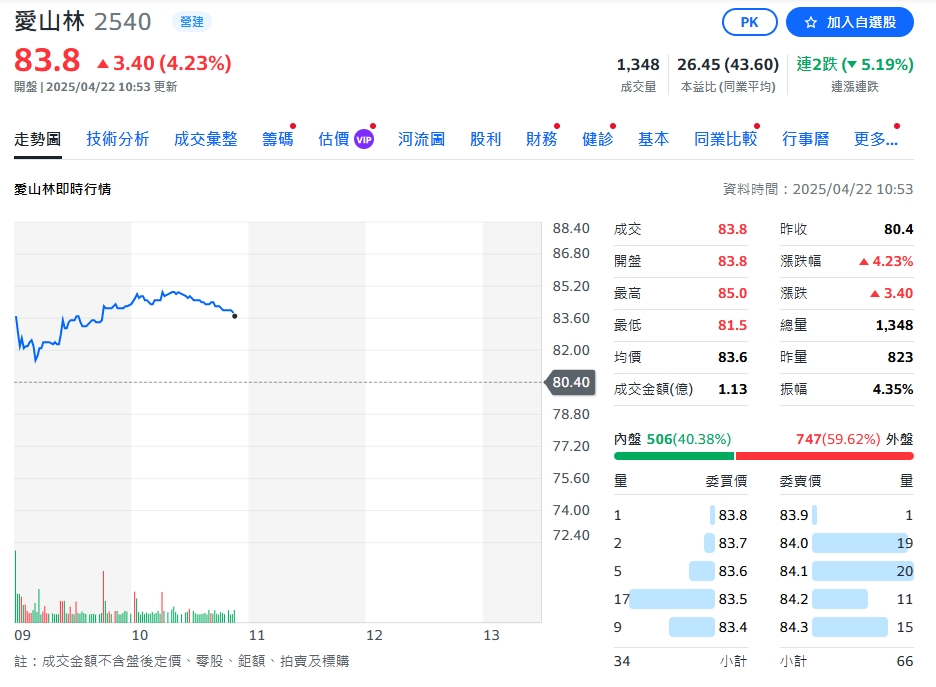Click the 80.40 previous close price marker

tap(570, 382)
